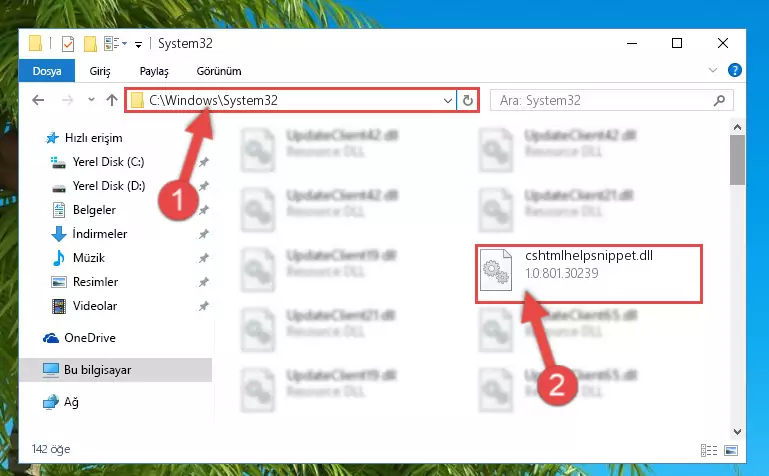Click the search magnifier icon
The image size is (769, 476).
719,100
